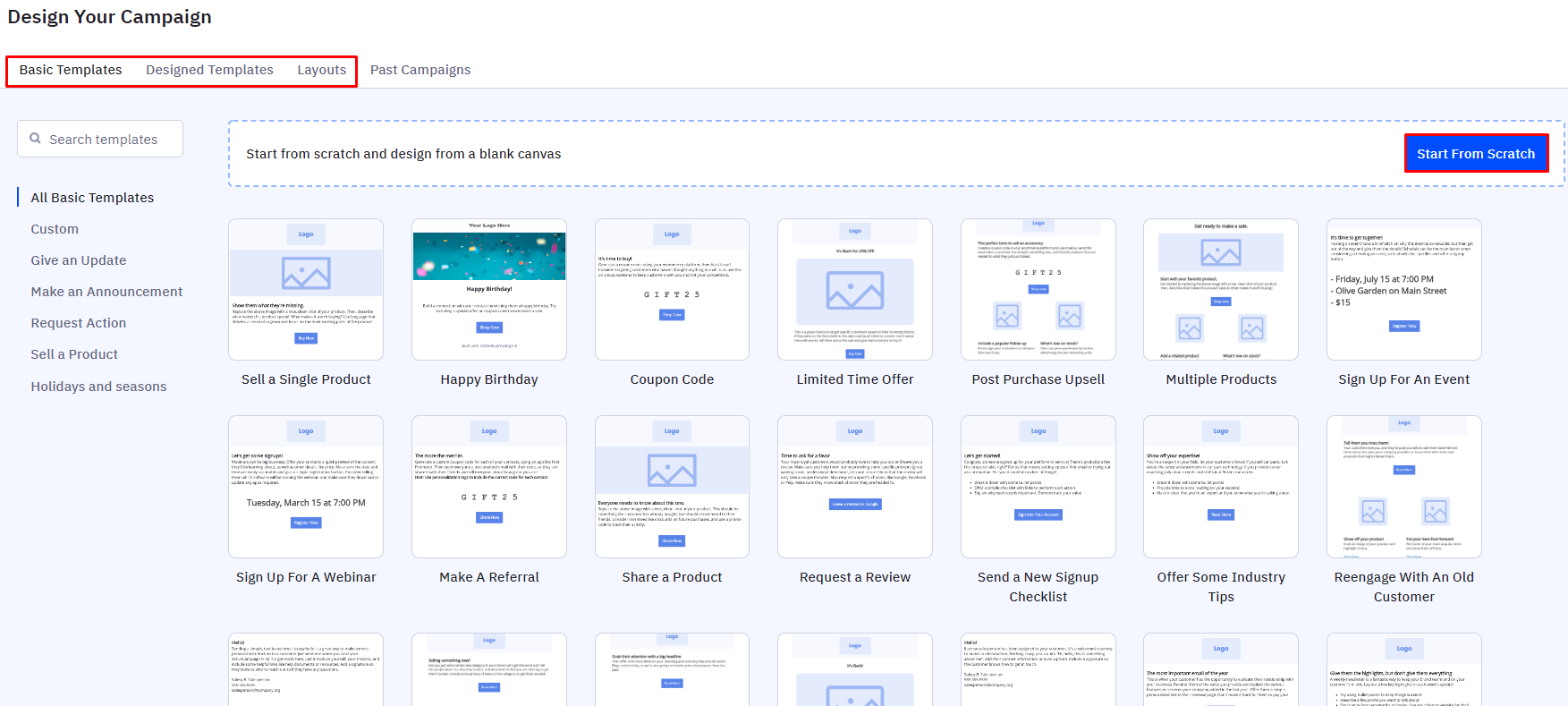The width and height of the screenshot is (1568, 706).
Task: Select the Multiple Products template thumbnail
Action: pyautogui.click(x=1221, y=290)
